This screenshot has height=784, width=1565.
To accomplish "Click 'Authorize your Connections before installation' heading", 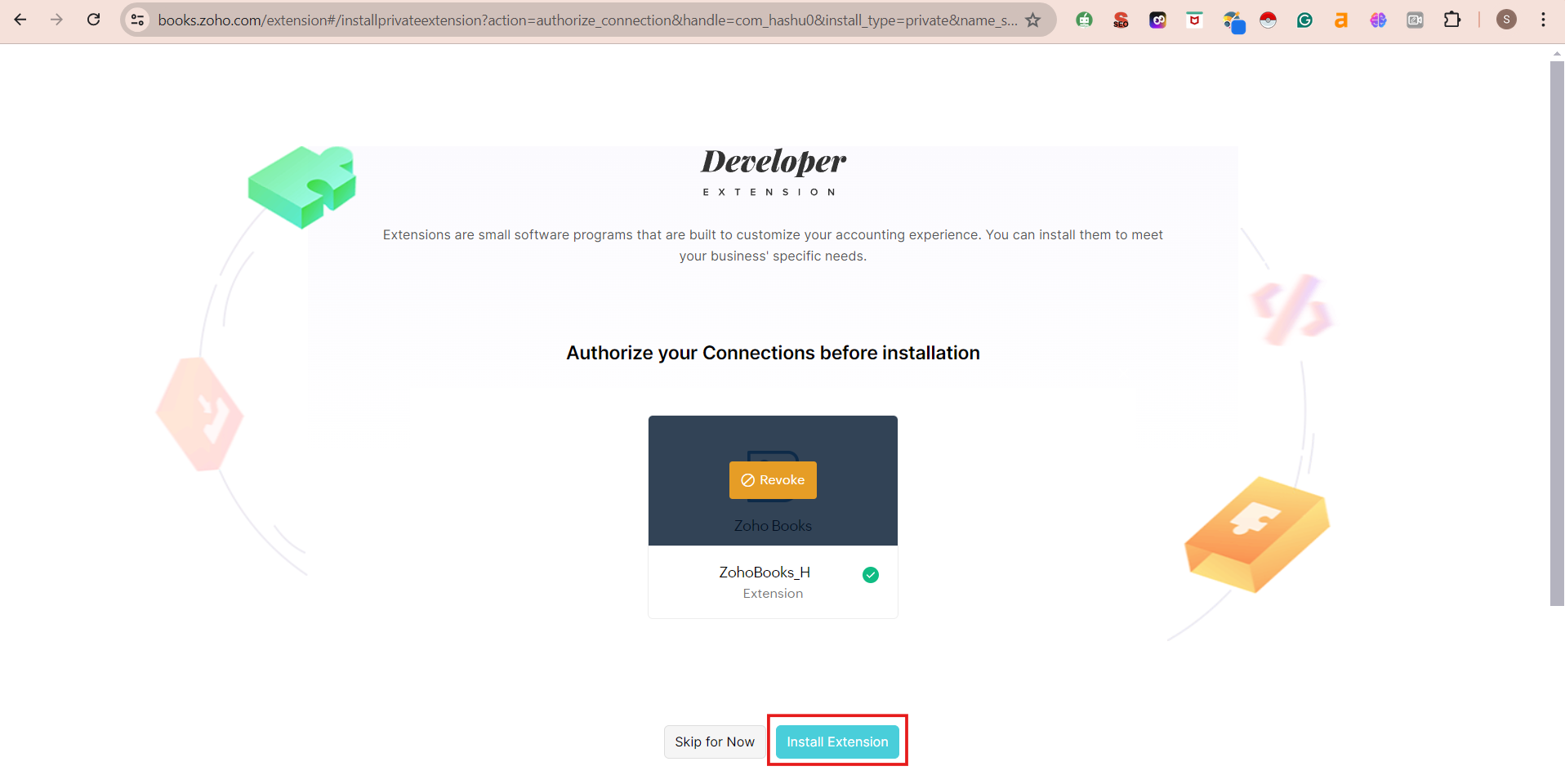I will (773, 353).
